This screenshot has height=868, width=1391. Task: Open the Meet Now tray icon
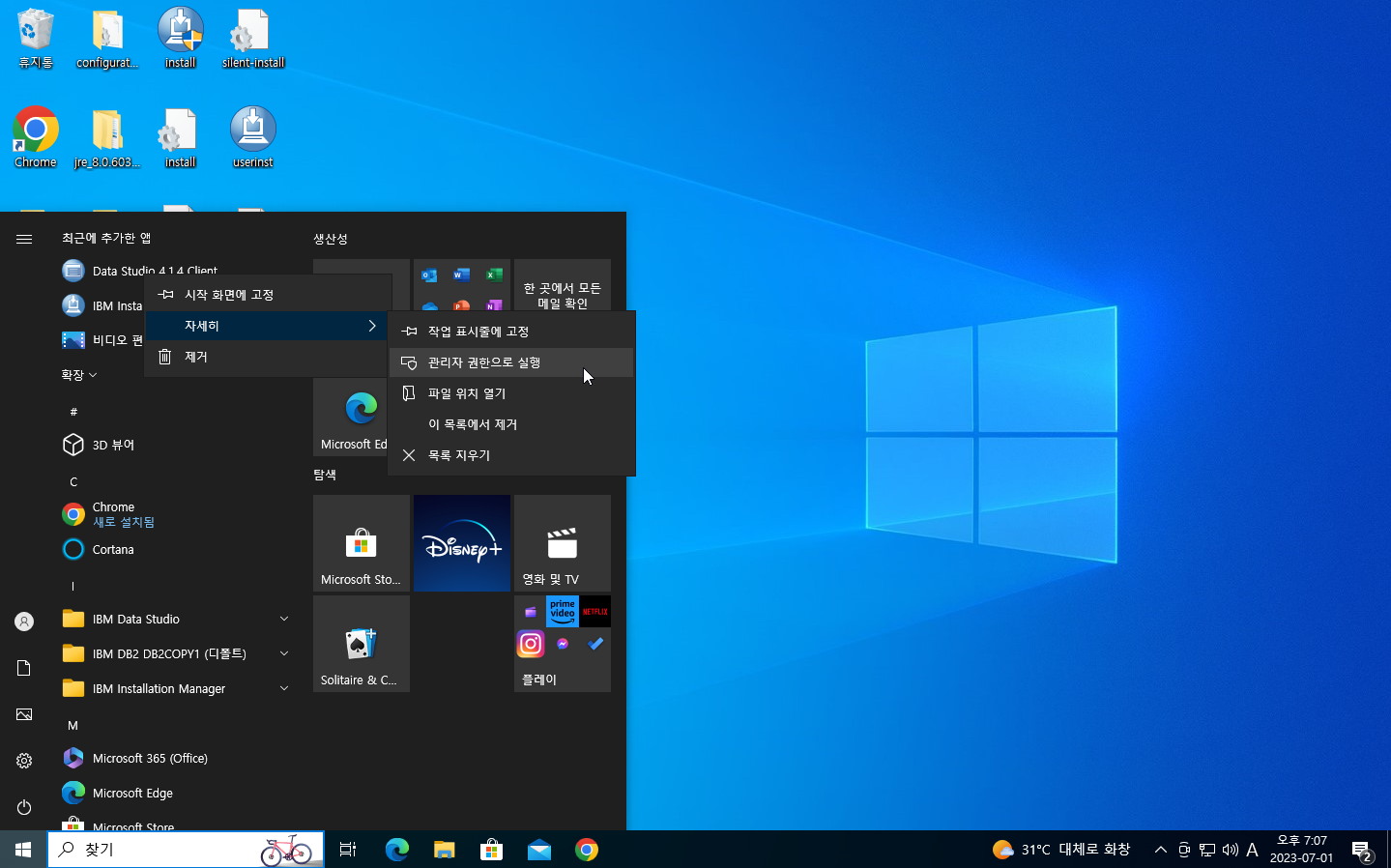[1184, 850]
